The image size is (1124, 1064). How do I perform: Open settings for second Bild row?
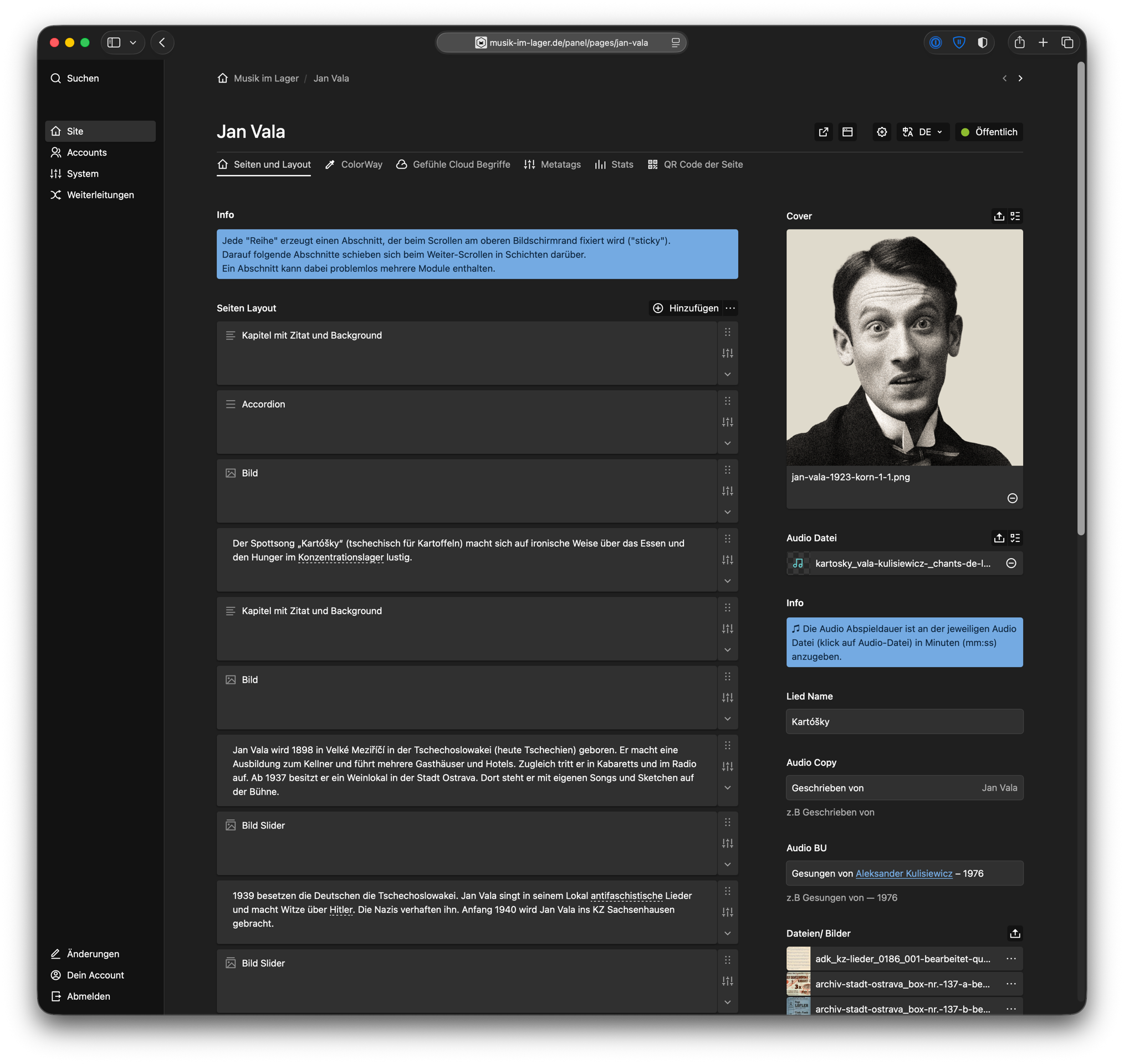pos(728,698)
